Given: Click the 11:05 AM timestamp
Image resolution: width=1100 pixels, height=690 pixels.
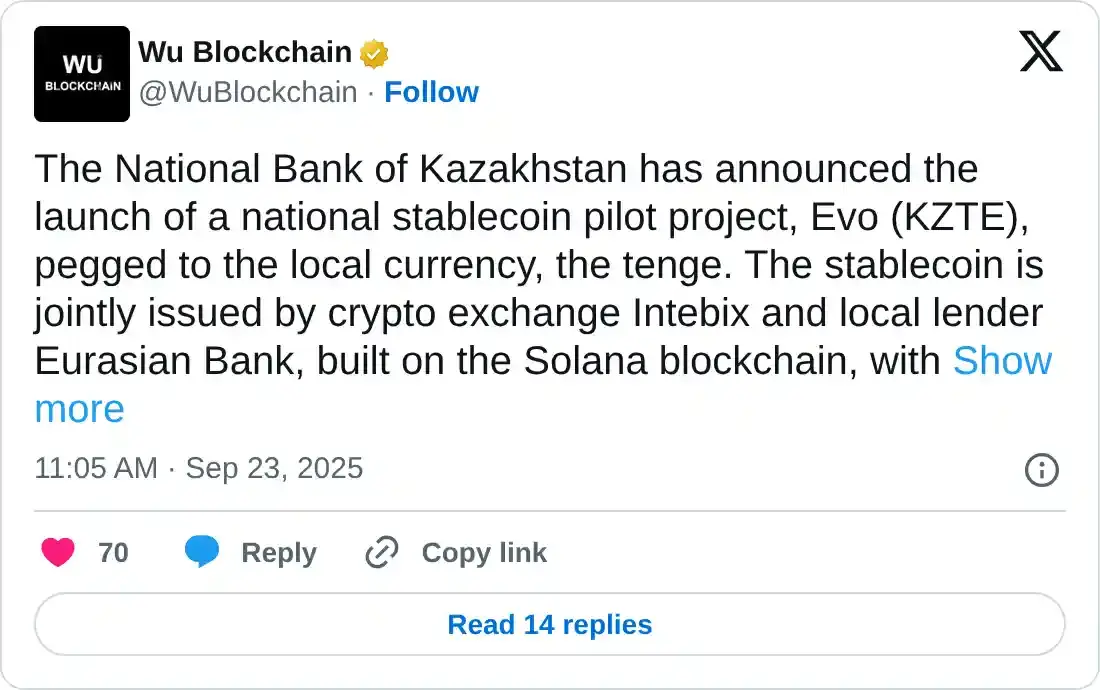Looking at the screenshot, I should [x=96, y=468].
